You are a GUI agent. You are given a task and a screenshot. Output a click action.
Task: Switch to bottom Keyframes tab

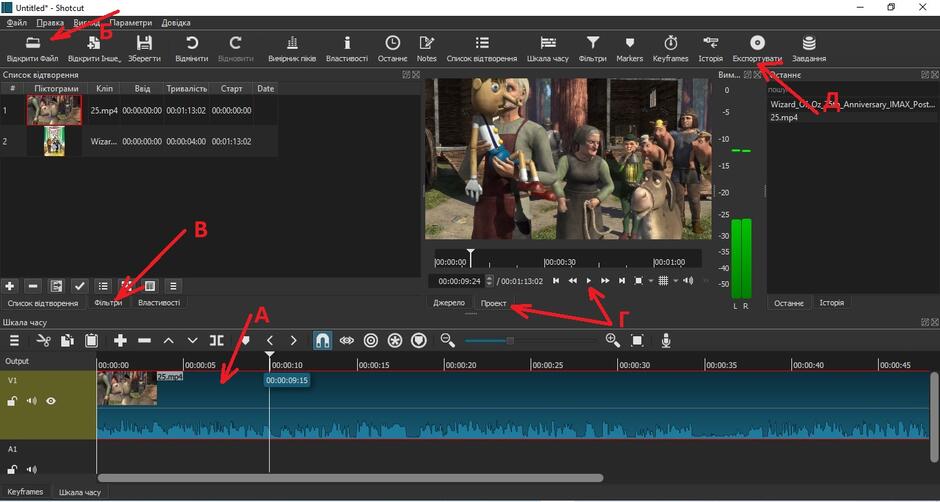[x=25, y=492]
